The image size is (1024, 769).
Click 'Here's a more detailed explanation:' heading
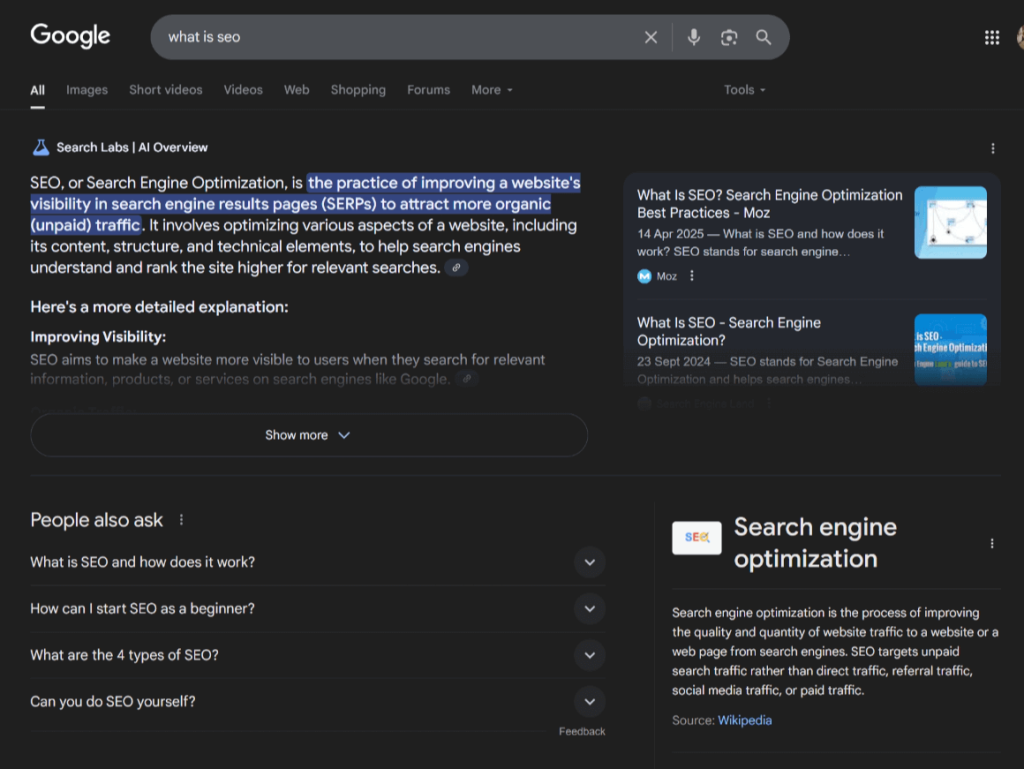point(159,307)
